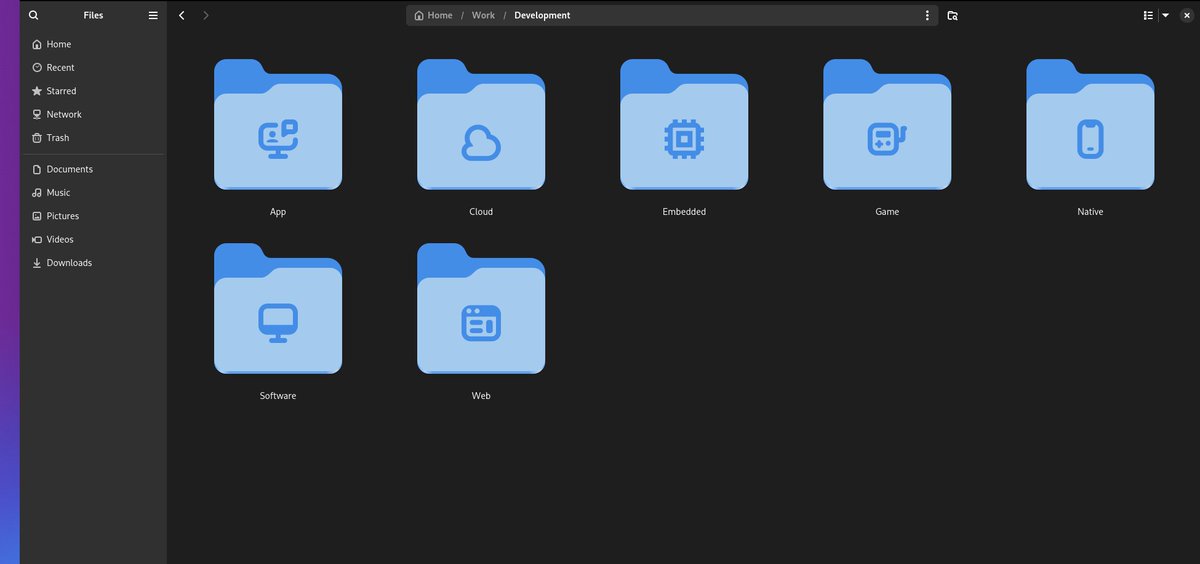
Task: Click Development in the path bar
Action: coord(542,15)
